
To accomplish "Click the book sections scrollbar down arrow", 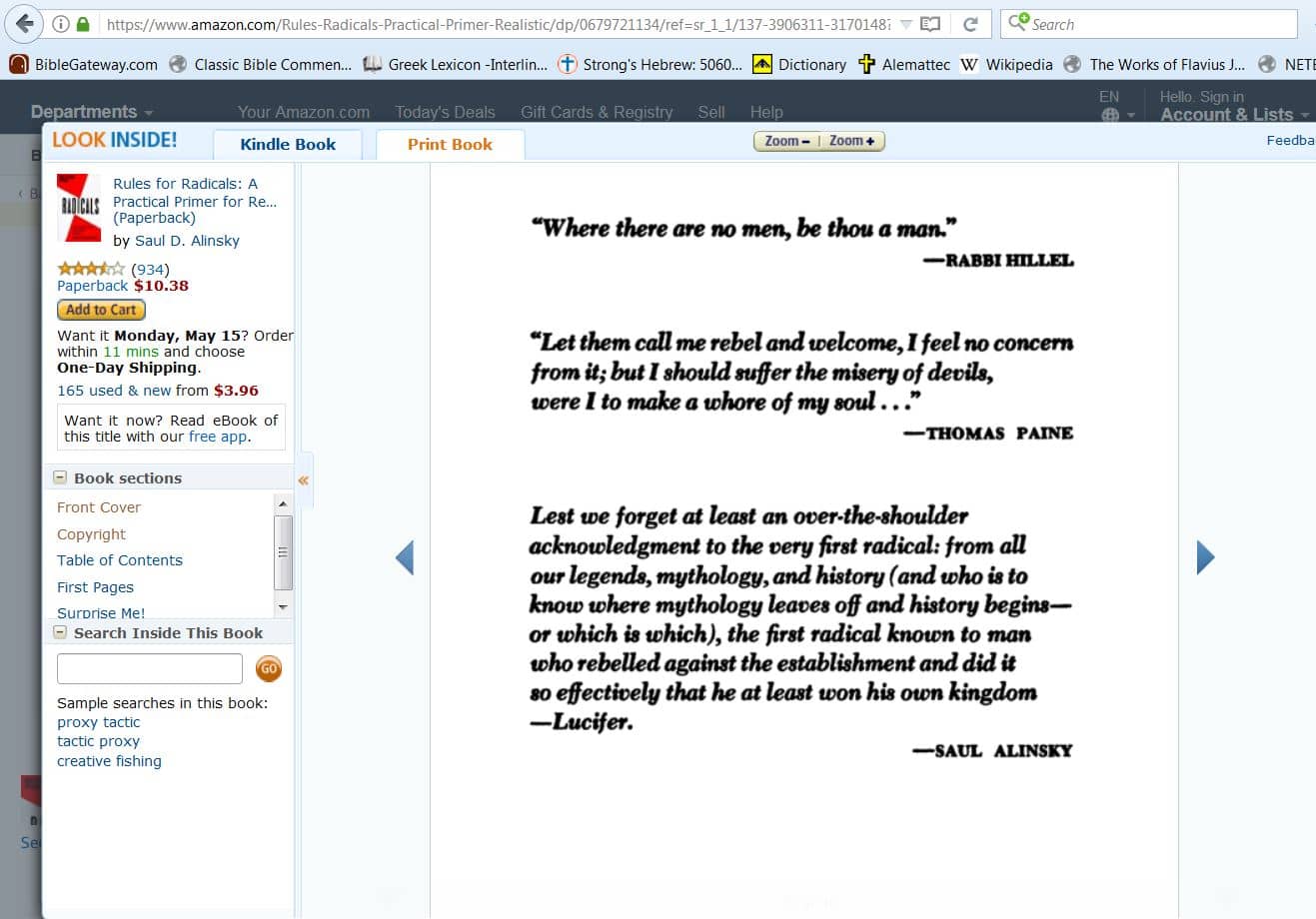I will click(283, 606).
